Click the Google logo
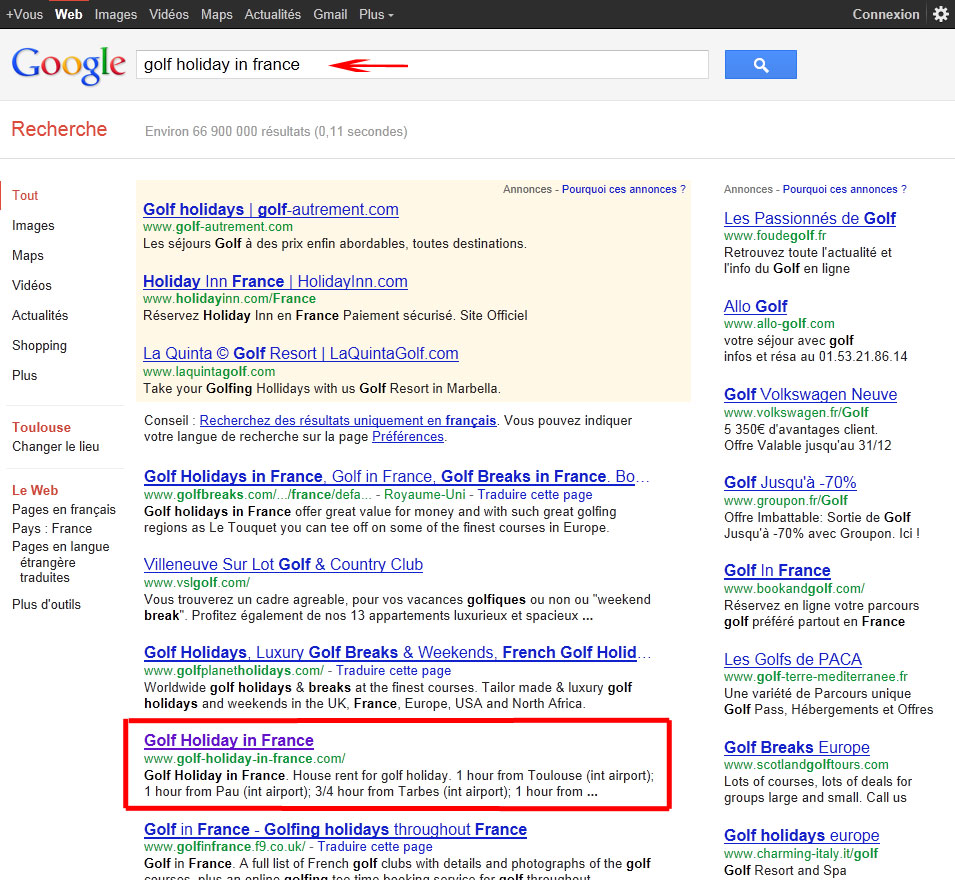This screenshot has width=955, height=880. [x=69, y=65]
